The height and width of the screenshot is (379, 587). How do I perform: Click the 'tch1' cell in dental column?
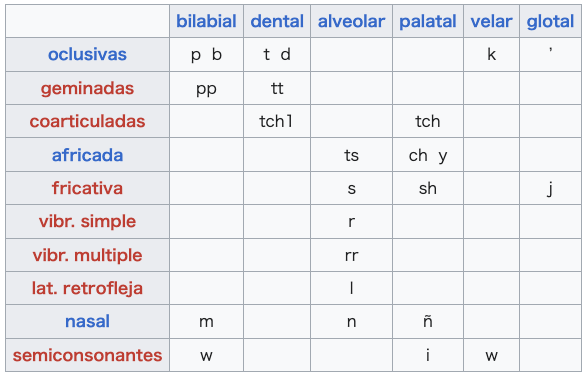[277, 121]
